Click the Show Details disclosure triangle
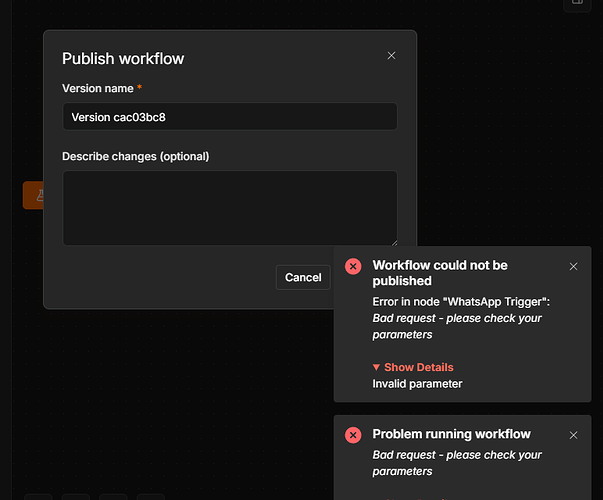Image resolution: width=603 pixels, height=500 pixels. (x=376, y=367)
